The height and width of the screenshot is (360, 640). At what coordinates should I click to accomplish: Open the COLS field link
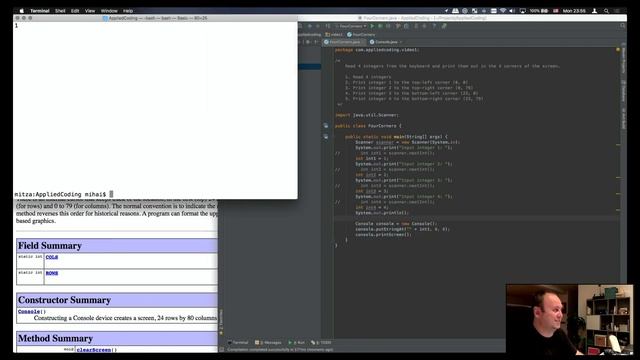[52, 257]
